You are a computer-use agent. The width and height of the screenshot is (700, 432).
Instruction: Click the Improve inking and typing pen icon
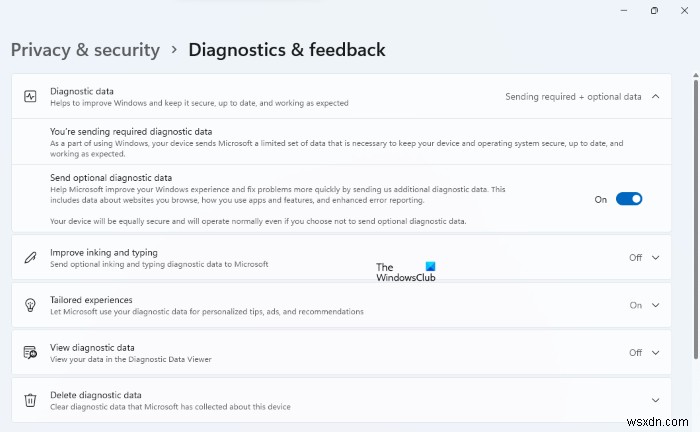point(30,258)
